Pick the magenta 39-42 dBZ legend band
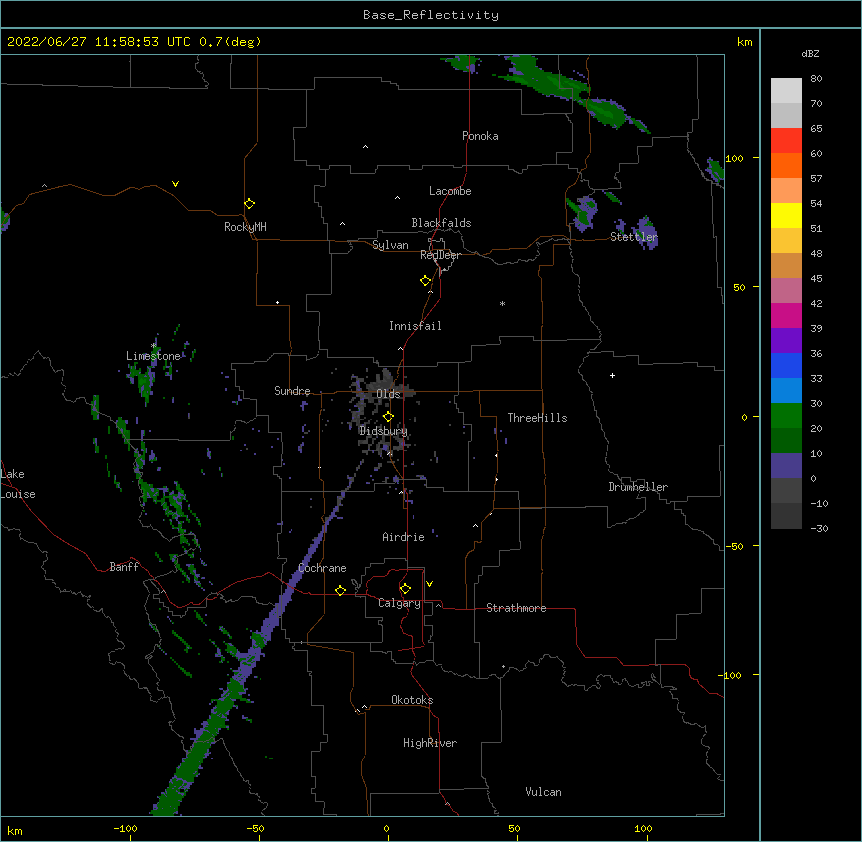Image resolution: width=862 pixels, height=842 pixels. 786,315
